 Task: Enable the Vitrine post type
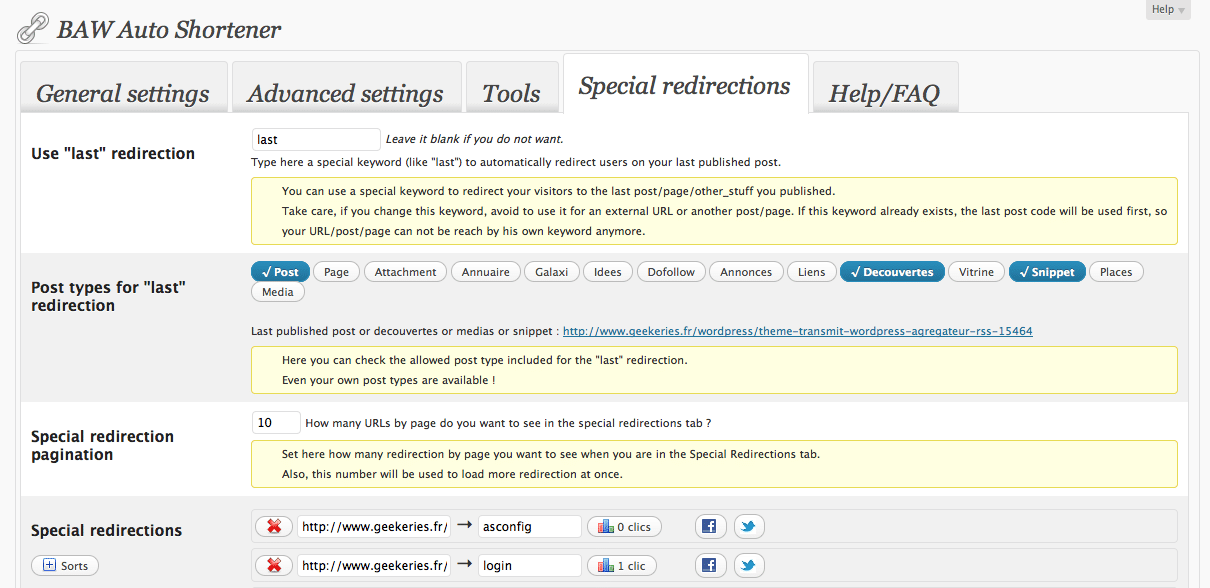coord(976,272)
